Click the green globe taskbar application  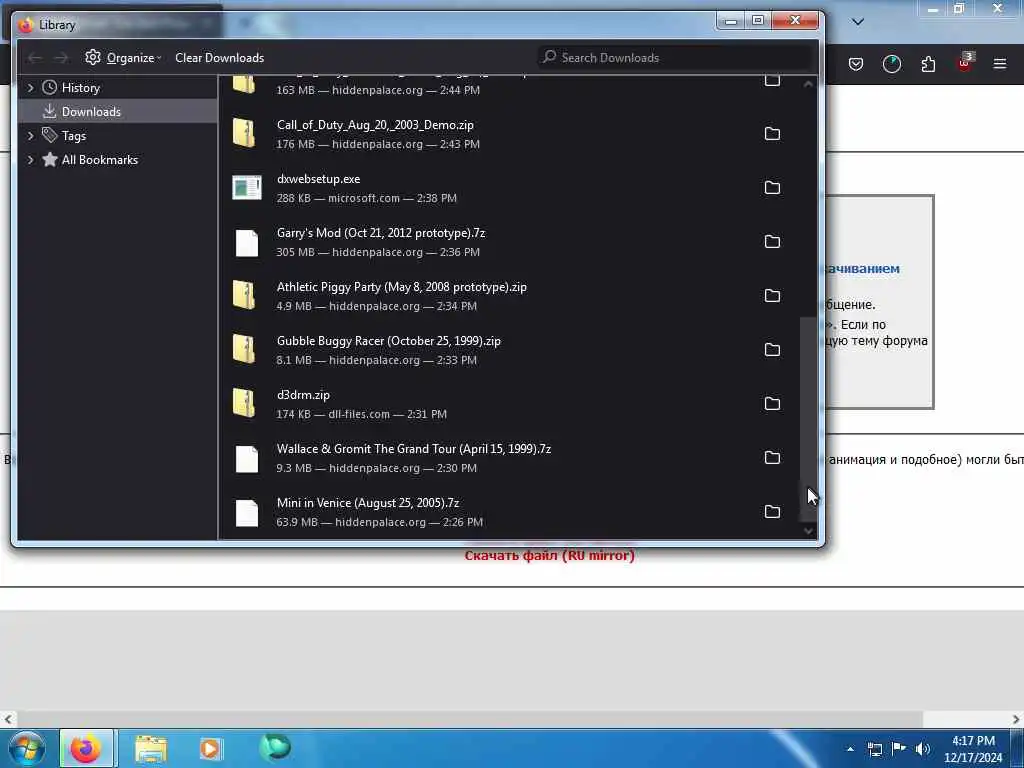click(x=274, y=748)
